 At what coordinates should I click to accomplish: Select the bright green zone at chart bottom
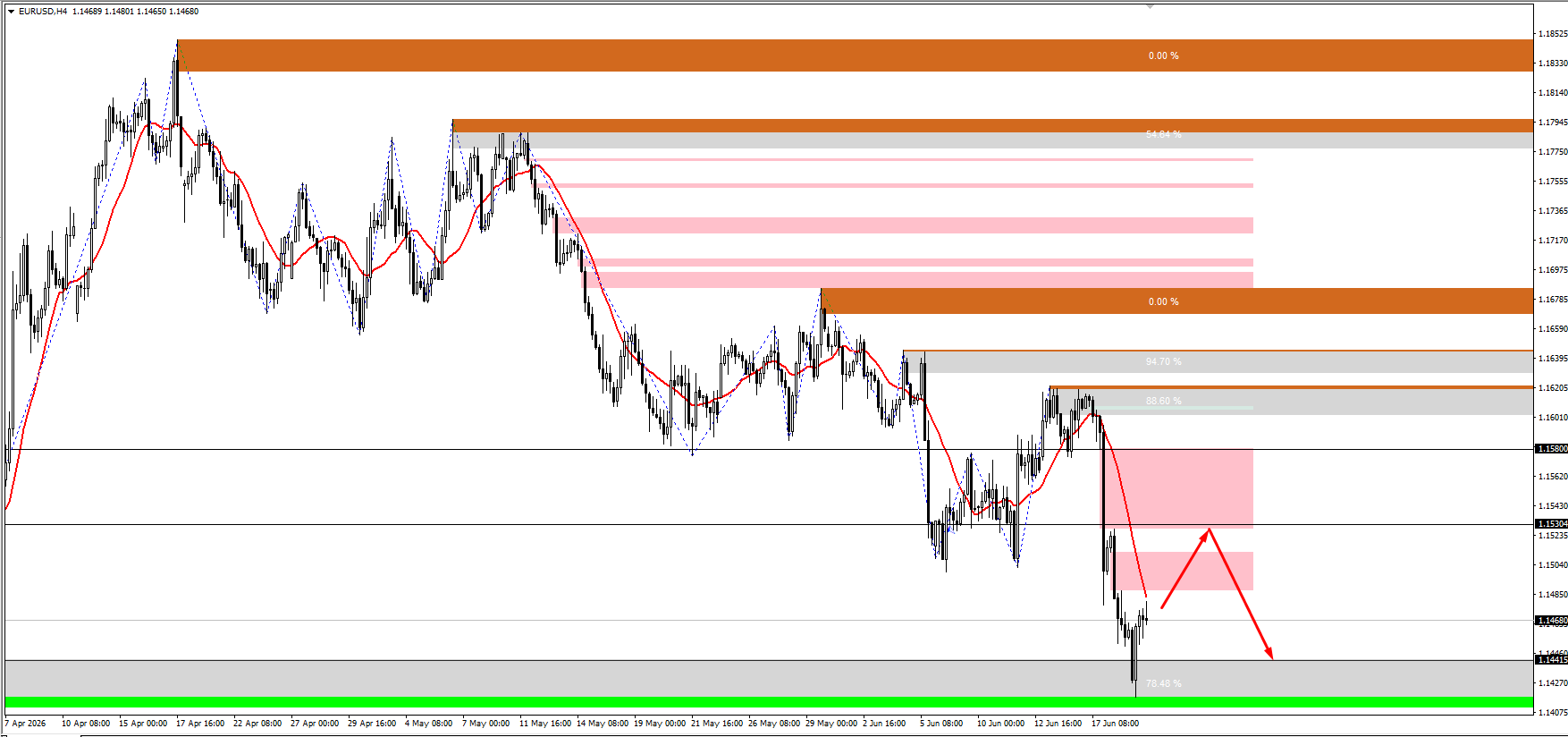click(769, 702)
